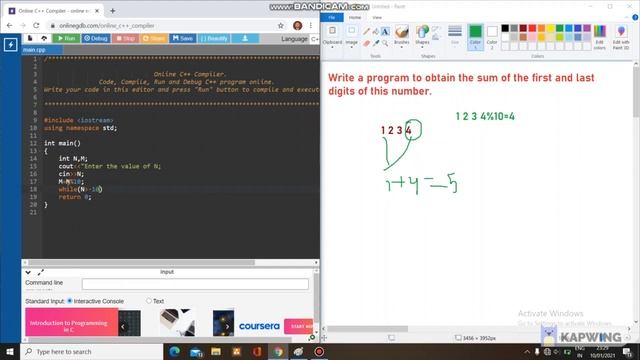
Task: Open a new Chrome tab
Action: pyautogui.click(x=113, y=11)
